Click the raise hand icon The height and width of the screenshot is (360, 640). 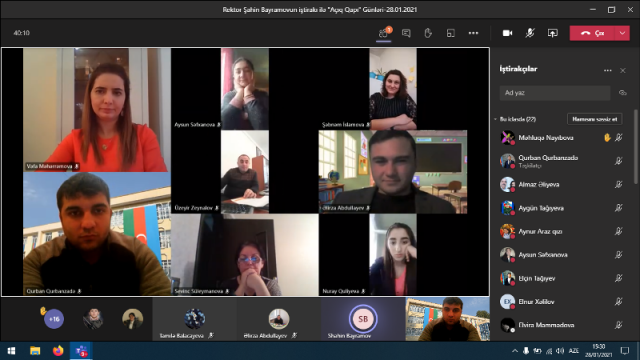(x=428, y=33)
